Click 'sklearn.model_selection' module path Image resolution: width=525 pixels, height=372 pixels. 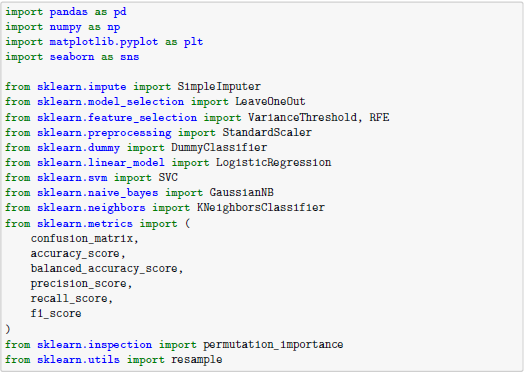click(x=110, y=101)
